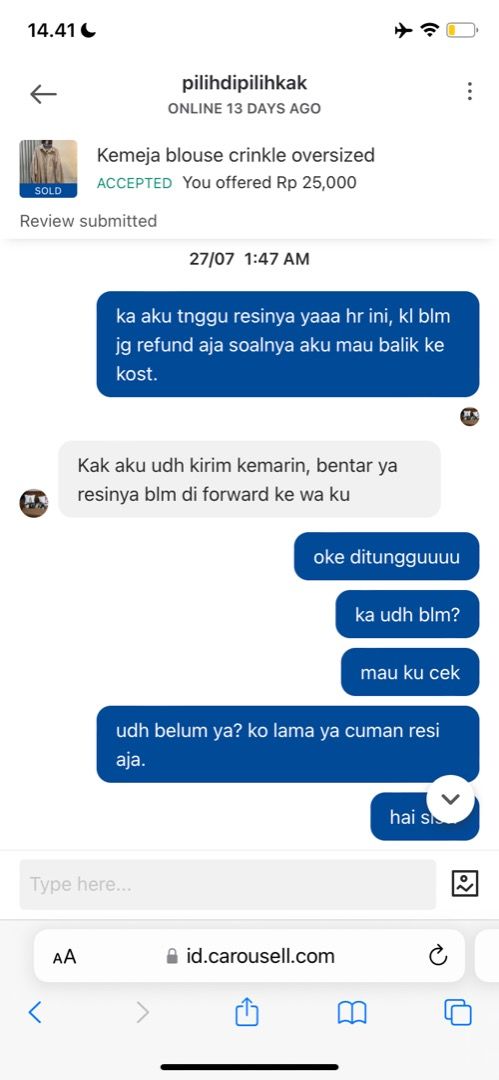Viewport: 499px width, 1080px height.
Task: Tap the image attachment icon beside input
Action: pyautogui.click(x=465, y=883)
